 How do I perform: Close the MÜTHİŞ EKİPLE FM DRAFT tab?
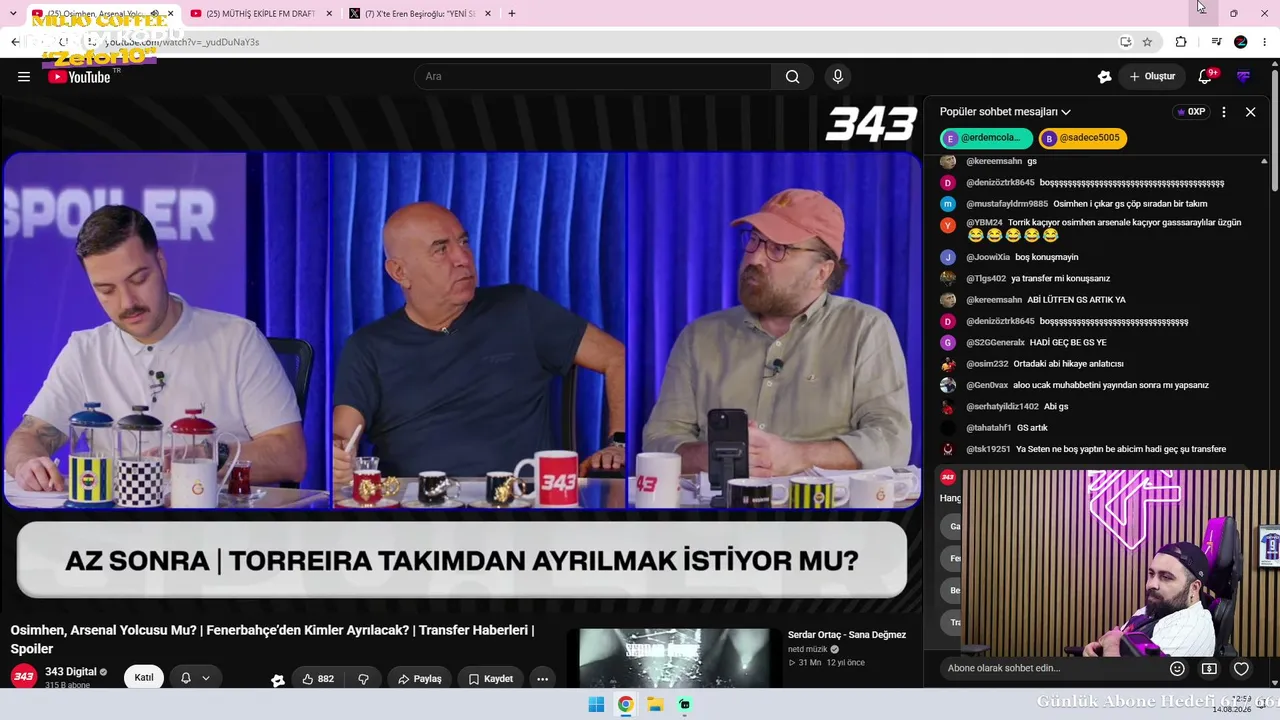(329, 14)
